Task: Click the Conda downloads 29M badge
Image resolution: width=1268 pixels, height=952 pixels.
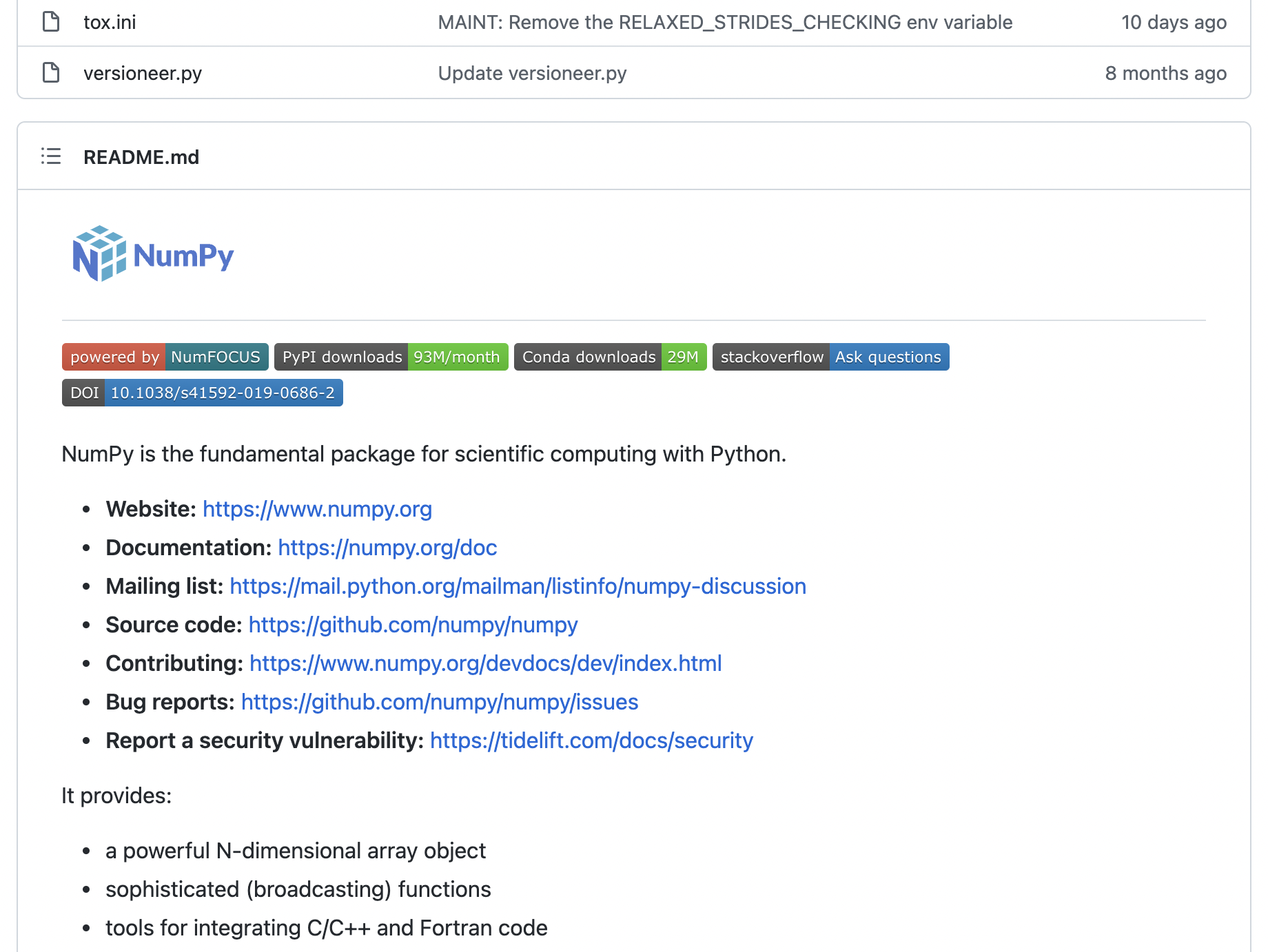Action: coord(611,357)
